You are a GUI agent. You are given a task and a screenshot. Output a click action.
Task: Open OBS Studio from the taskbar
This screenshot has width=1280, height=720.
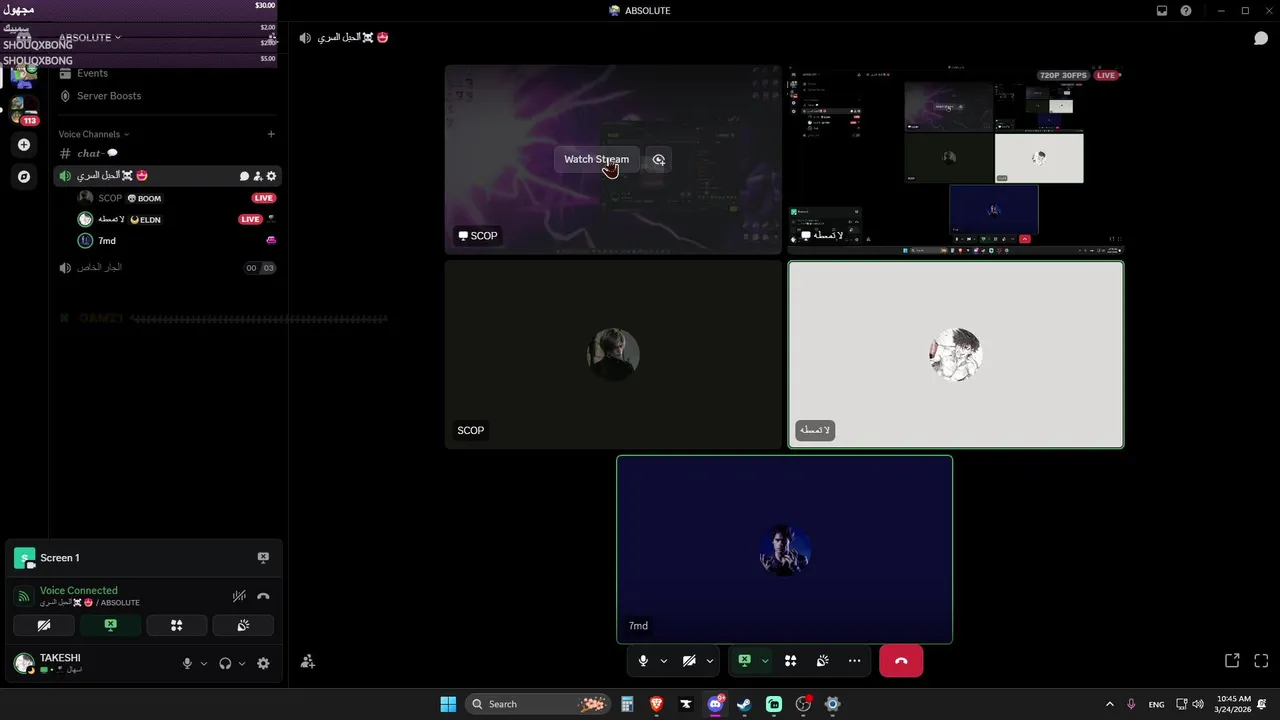(803, 704)
